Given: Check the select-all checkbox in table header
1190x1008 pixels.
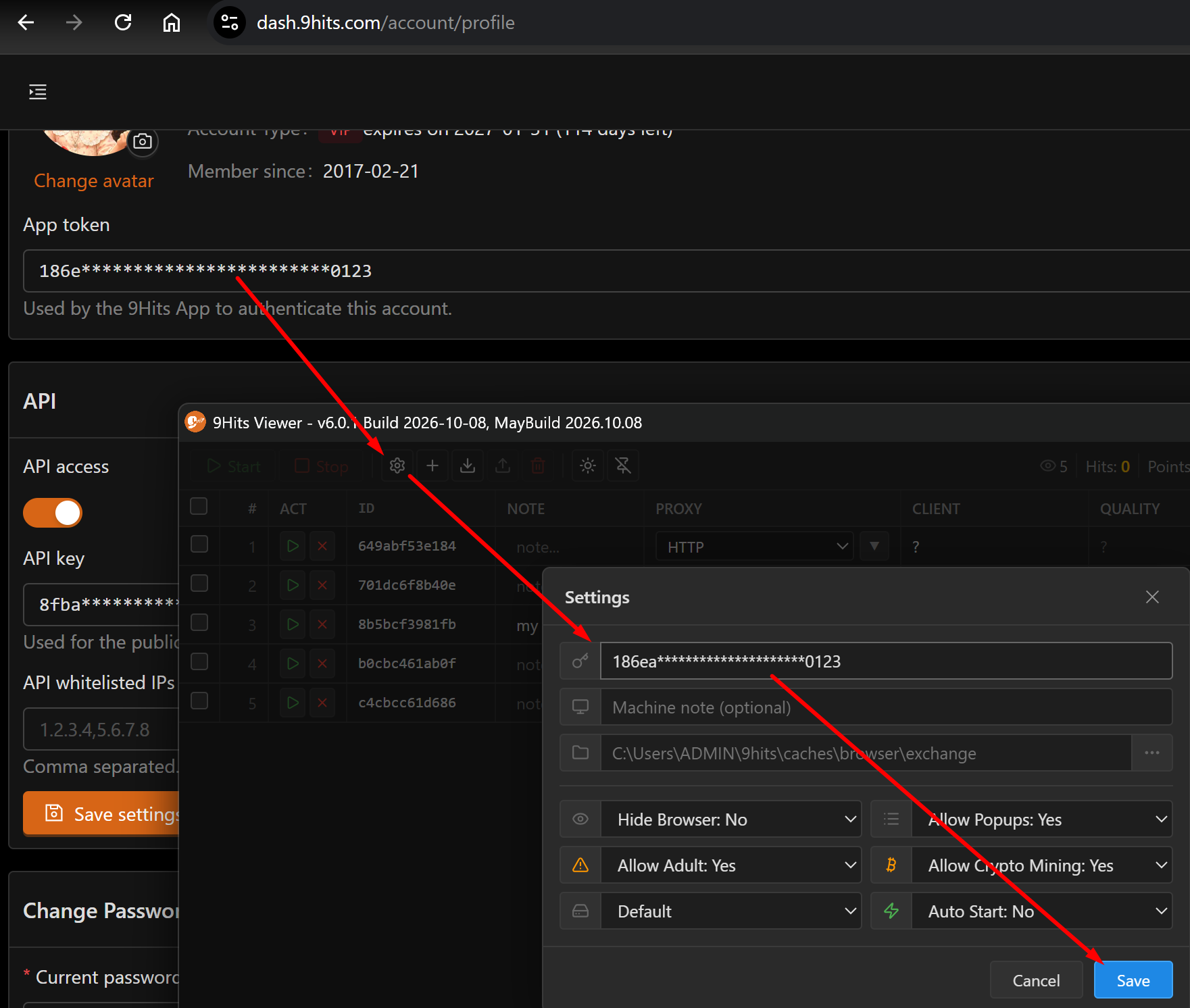Looking at the screenshot, I should 199,507.
